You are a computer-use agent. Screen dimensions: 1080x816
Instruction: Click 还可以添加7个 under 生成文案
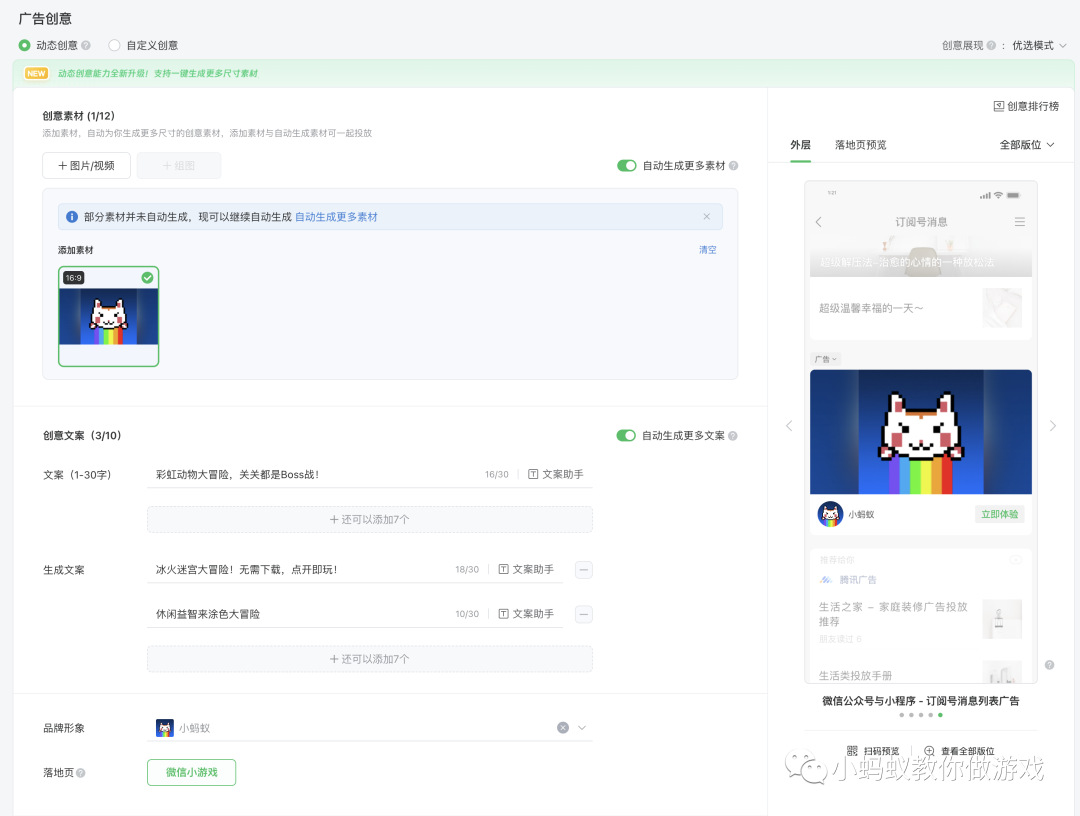click(x=370, y=659)
